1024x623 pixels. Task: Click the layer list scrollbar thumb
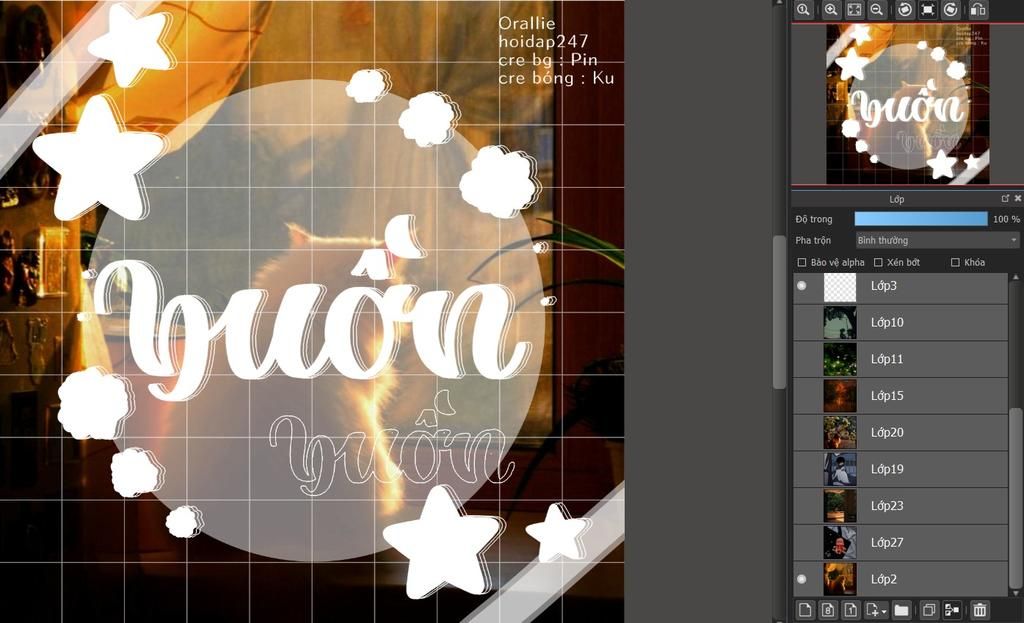pyautogui.click(x=1015, y=498)
